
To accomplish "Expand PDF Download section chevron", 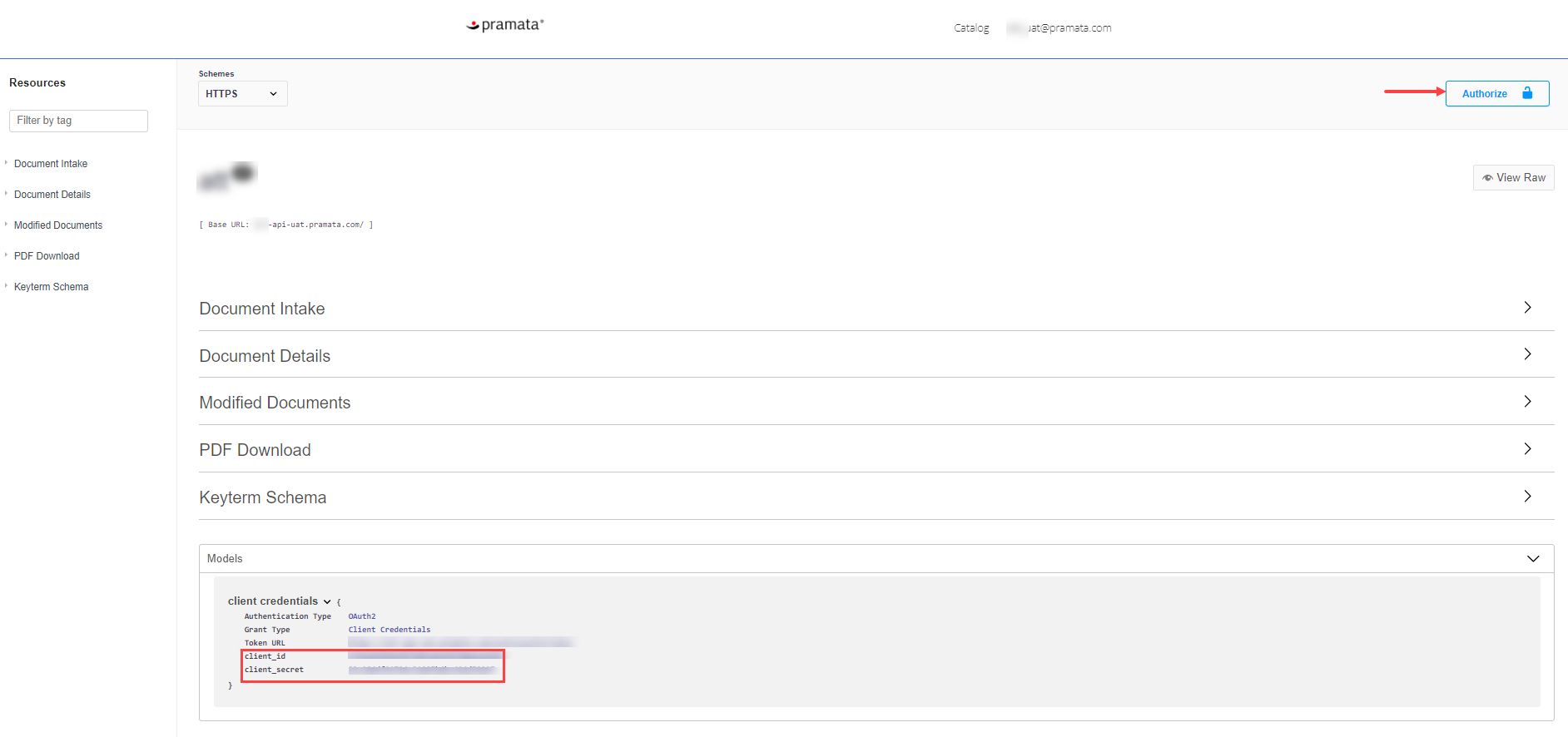I will click(x=1527, y=448).
